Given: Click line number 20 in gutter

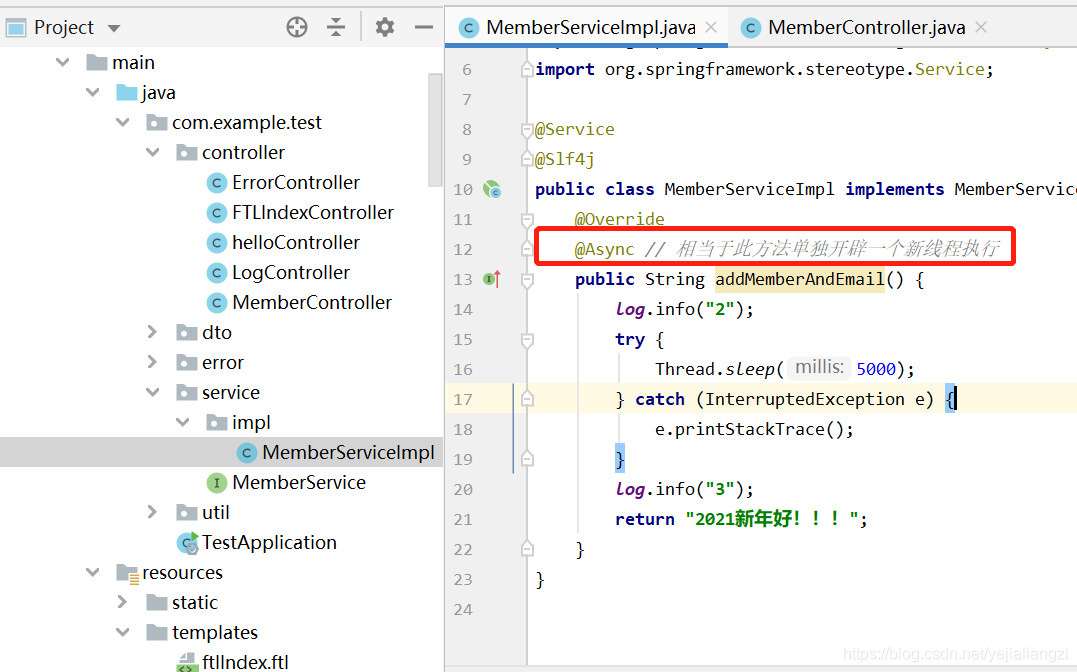Looking at the screenshot, I should (x=463, y=489).
